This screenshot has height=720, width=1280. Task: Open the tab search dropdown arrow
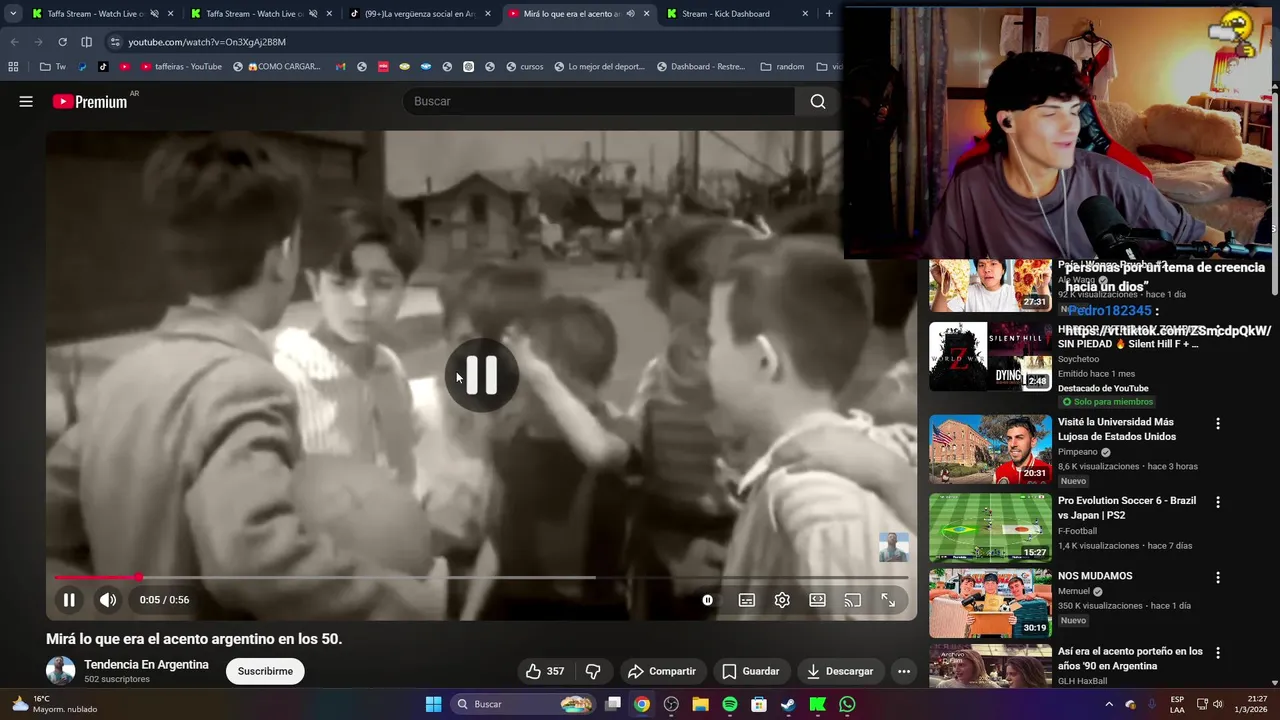tap(13, 14)
